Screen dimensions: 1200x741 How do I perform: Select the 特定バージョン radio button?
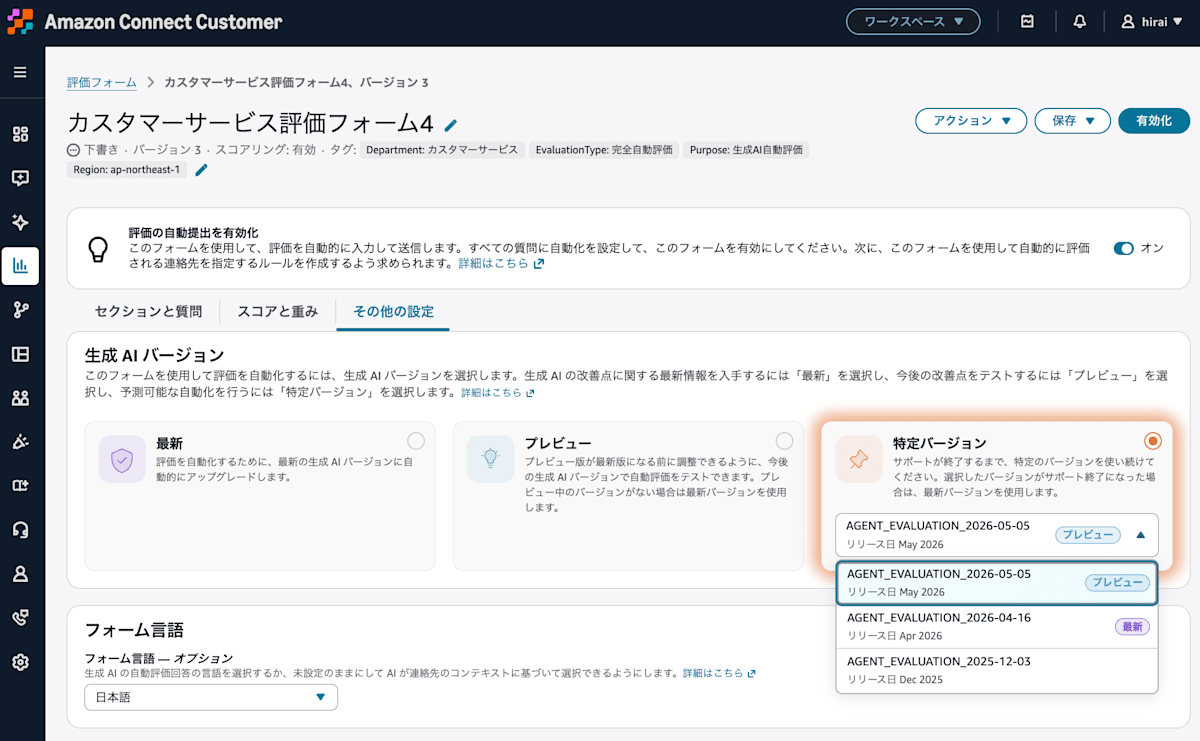click(x=1153, y=441)
